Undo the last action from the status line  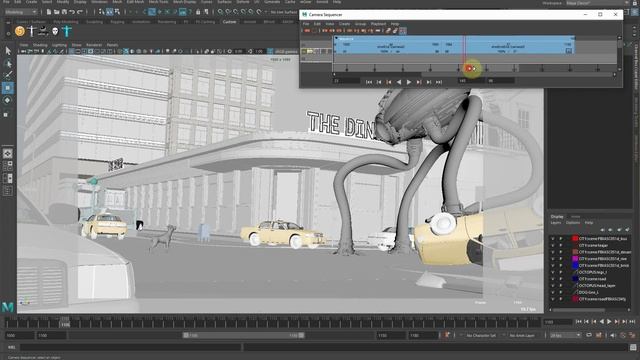point(72,12)
